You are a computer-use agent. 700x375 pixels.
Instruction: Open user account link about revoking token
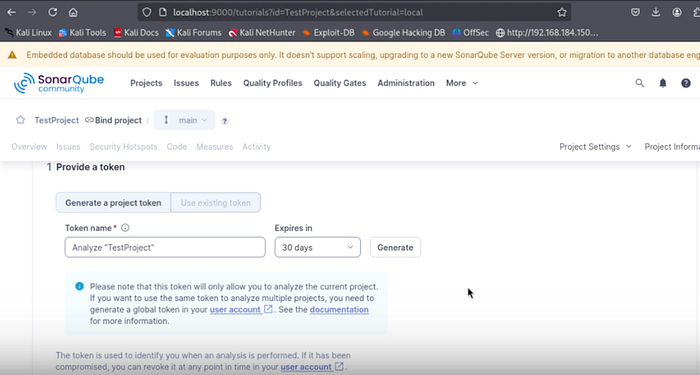[312, 367]
